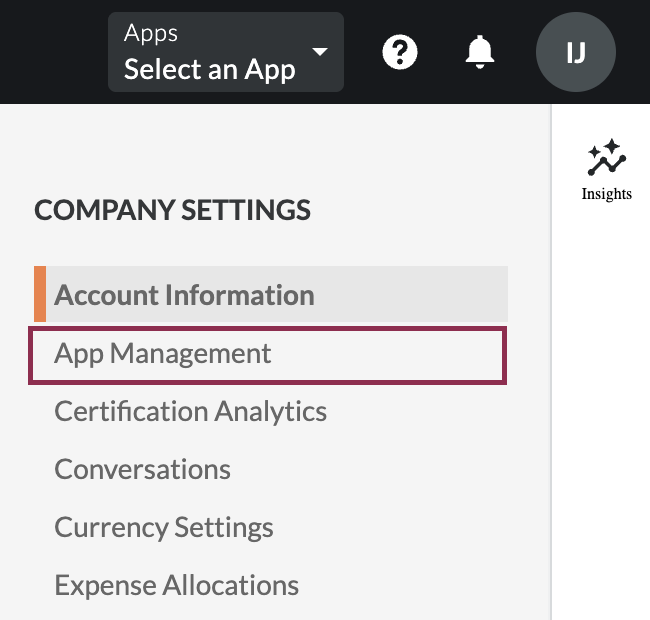Click blank space right of App Management text
This screenshot has height=620, width=650.
point(390,354)
